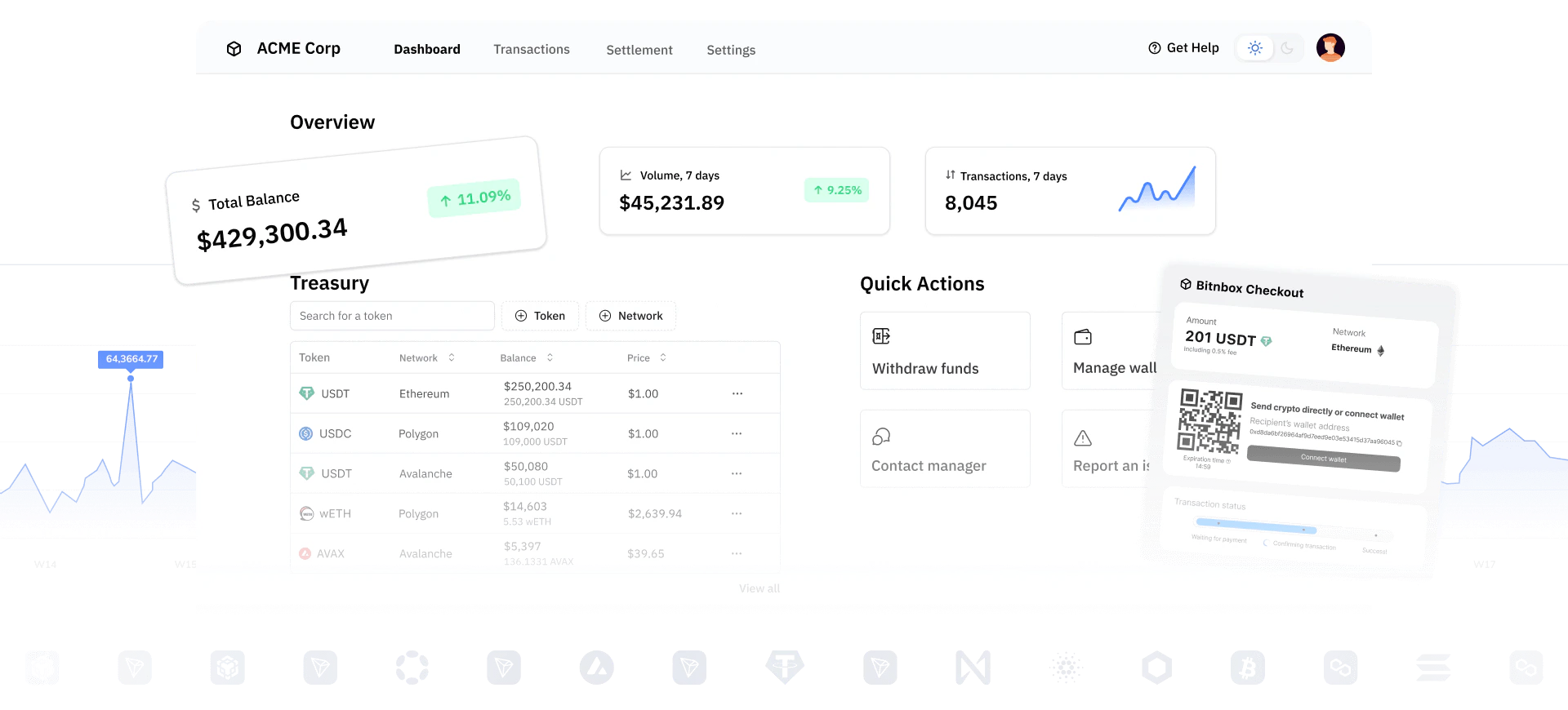Click the Volume chart icon
This screenshot has height=710, width=1568.
[x=626, y=175]
